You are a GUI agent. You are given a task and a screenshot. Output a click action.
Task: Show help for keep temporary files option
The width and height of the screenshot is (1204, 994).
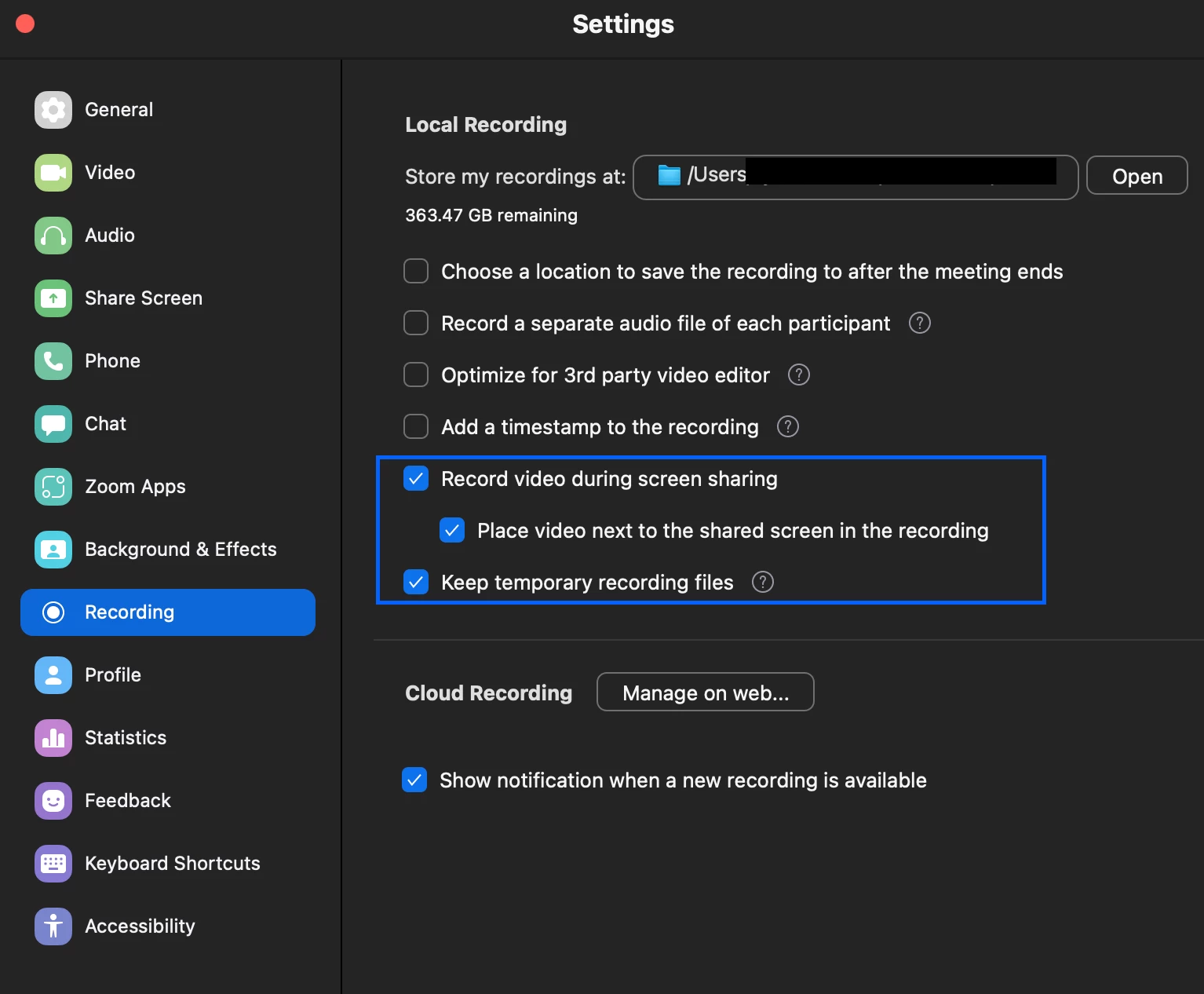(x=762, y=582)
